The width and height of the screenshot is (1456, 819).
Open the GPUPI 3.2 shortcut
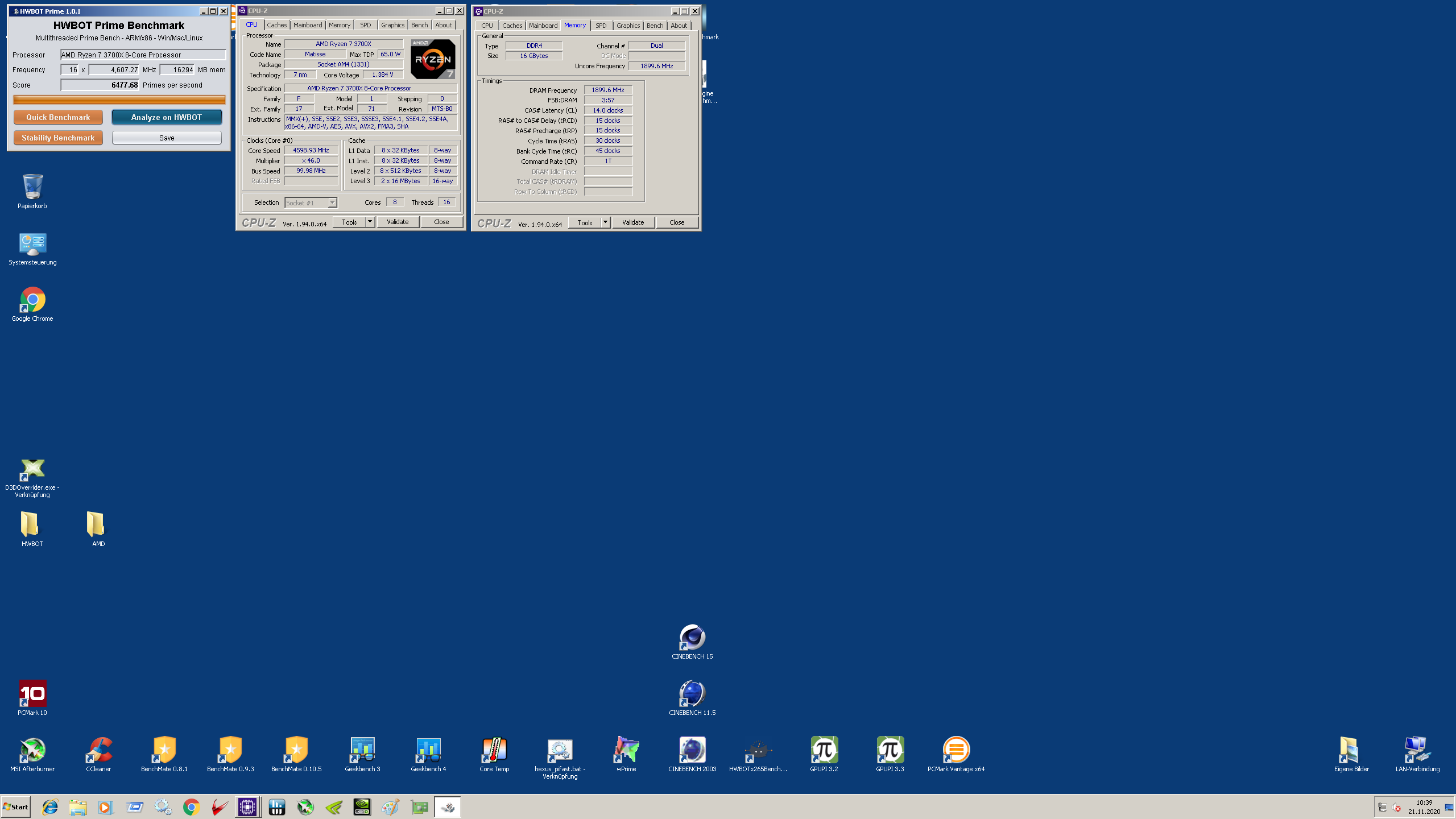tap(824, 754)
